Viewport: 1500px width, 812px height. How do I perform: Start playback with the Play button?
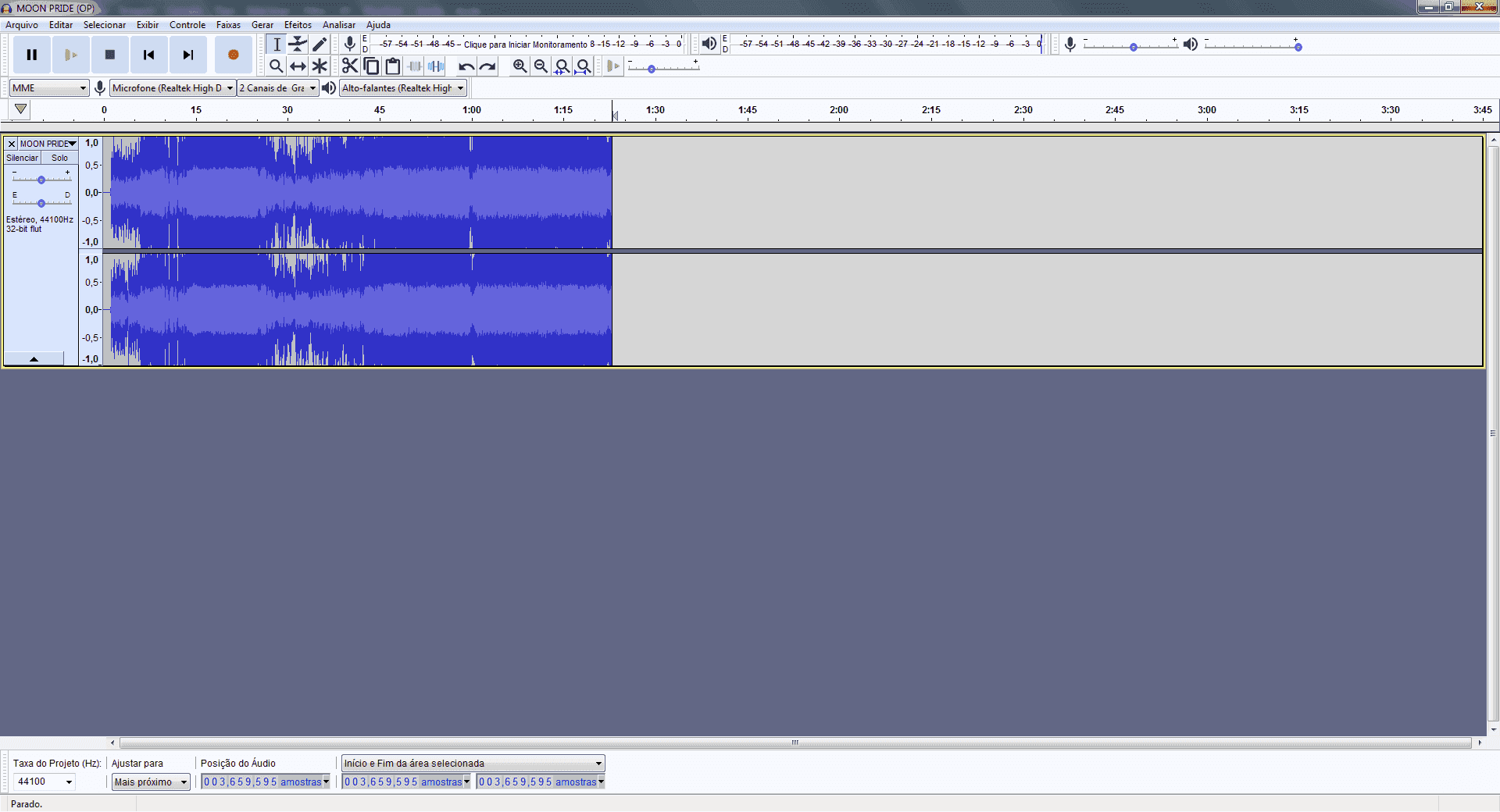(x=71, y=55)
